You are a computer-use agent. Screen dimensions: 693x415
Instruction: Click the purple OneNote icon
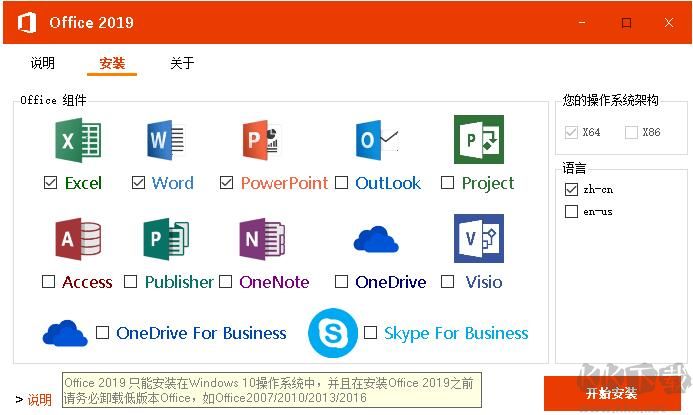261,239
